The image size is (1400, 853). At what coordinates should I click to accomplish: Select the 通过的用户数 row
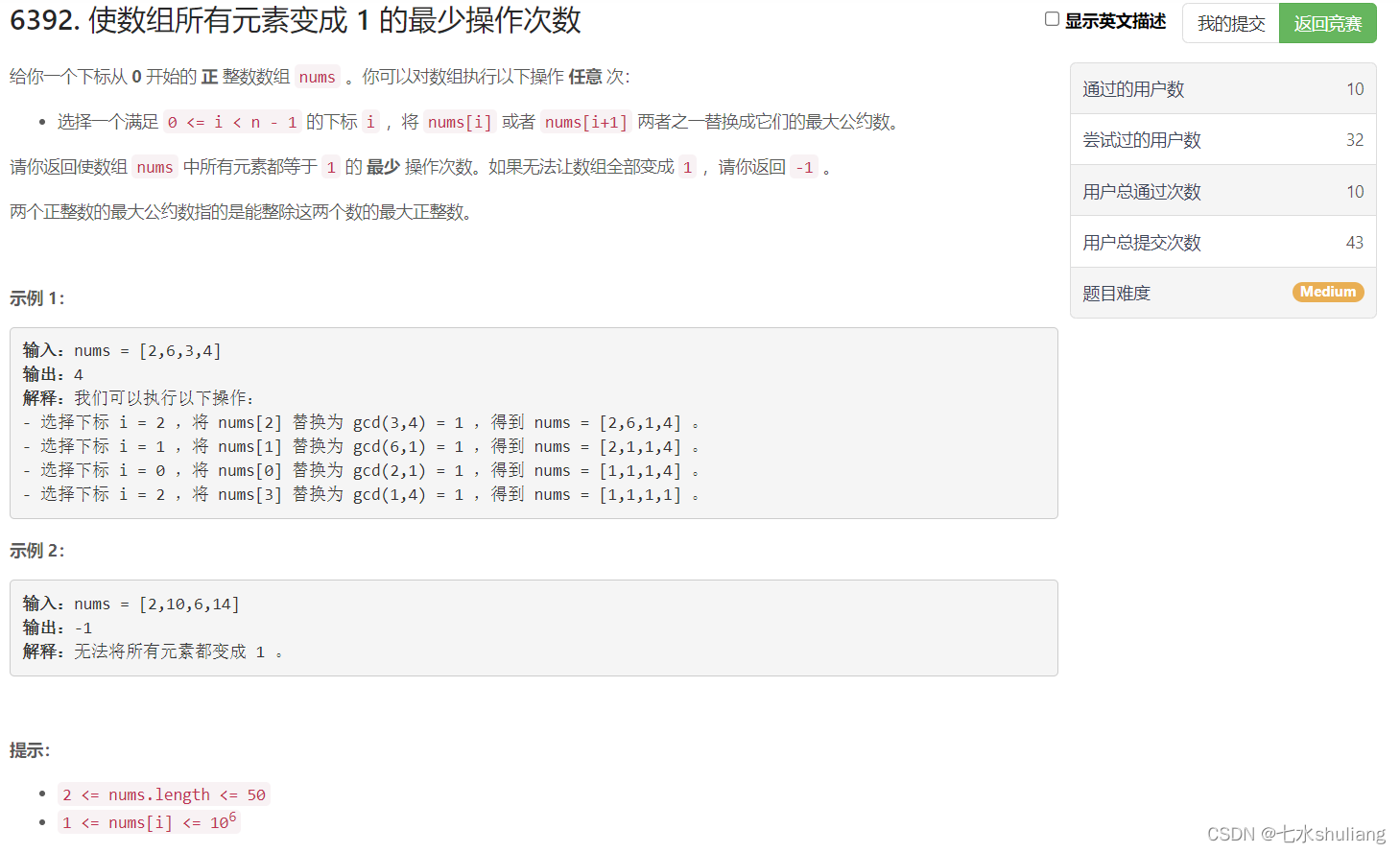tap(1223, 89)
